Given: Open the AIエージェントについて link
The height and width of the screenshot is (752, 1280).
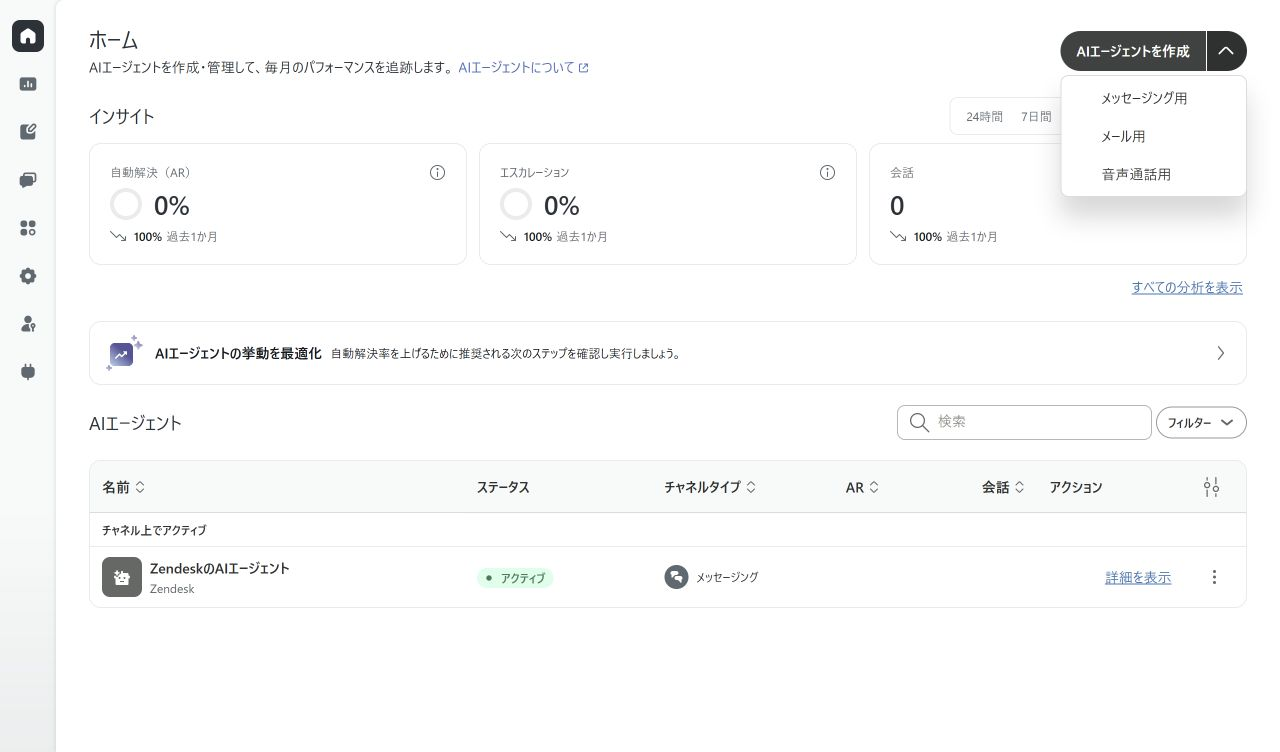Looking at the screenshot, I should (523, 68).
